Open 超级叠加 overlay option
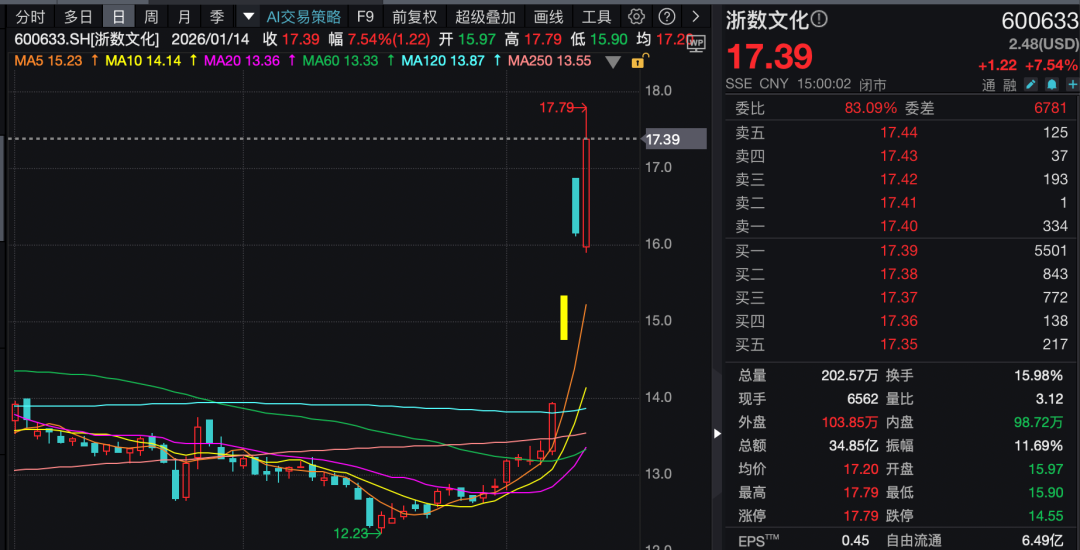The width and height of the screenshot is (1080, 550). tap(486, 17)
